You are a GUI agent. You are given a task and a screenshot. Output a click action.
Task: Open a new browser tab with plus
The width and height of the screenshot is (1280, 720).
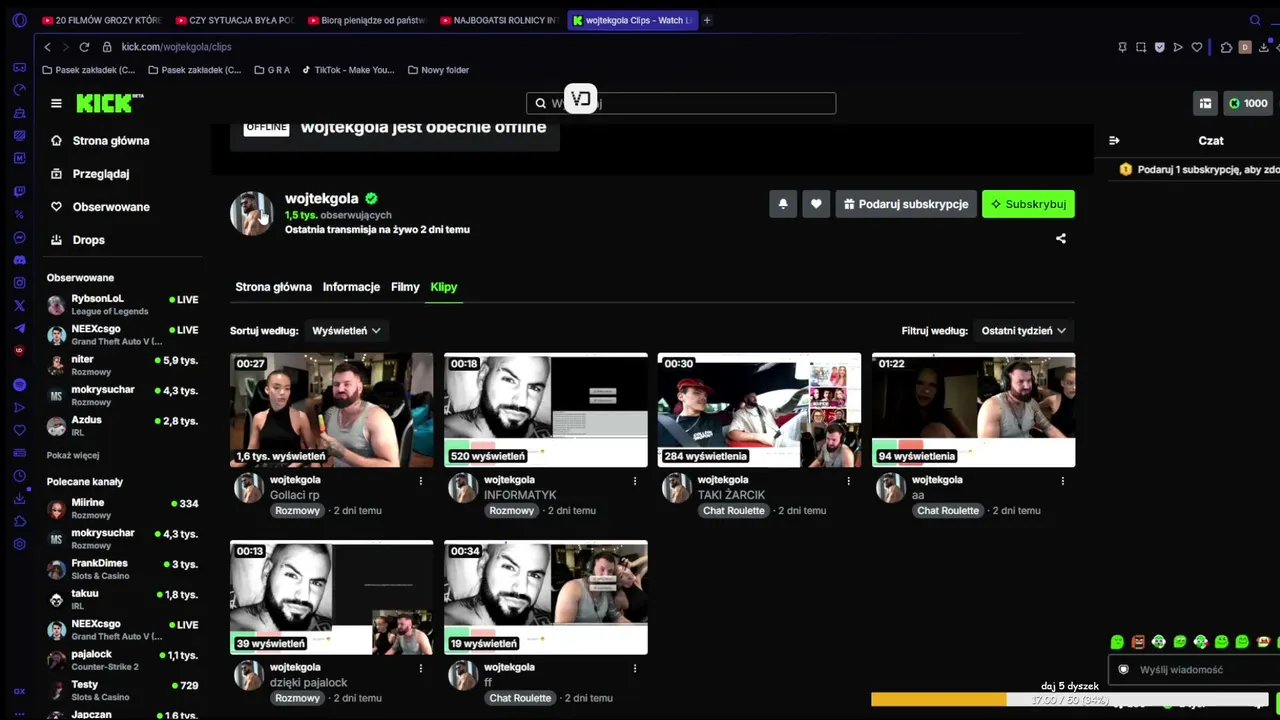707,20
